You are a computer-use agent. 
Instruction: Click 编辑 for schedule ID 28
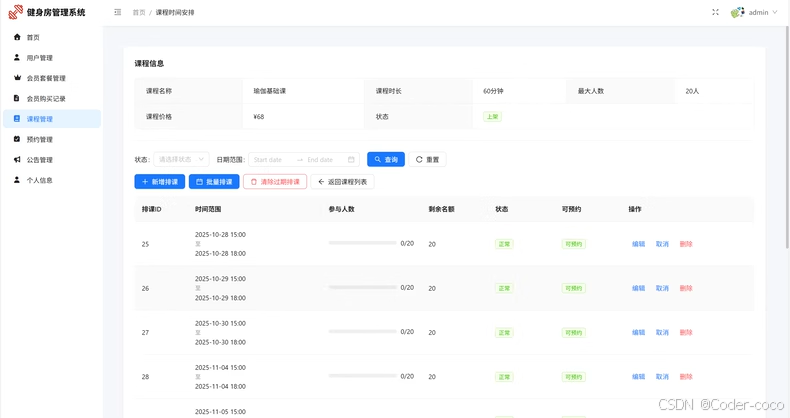tap(638, 377)
